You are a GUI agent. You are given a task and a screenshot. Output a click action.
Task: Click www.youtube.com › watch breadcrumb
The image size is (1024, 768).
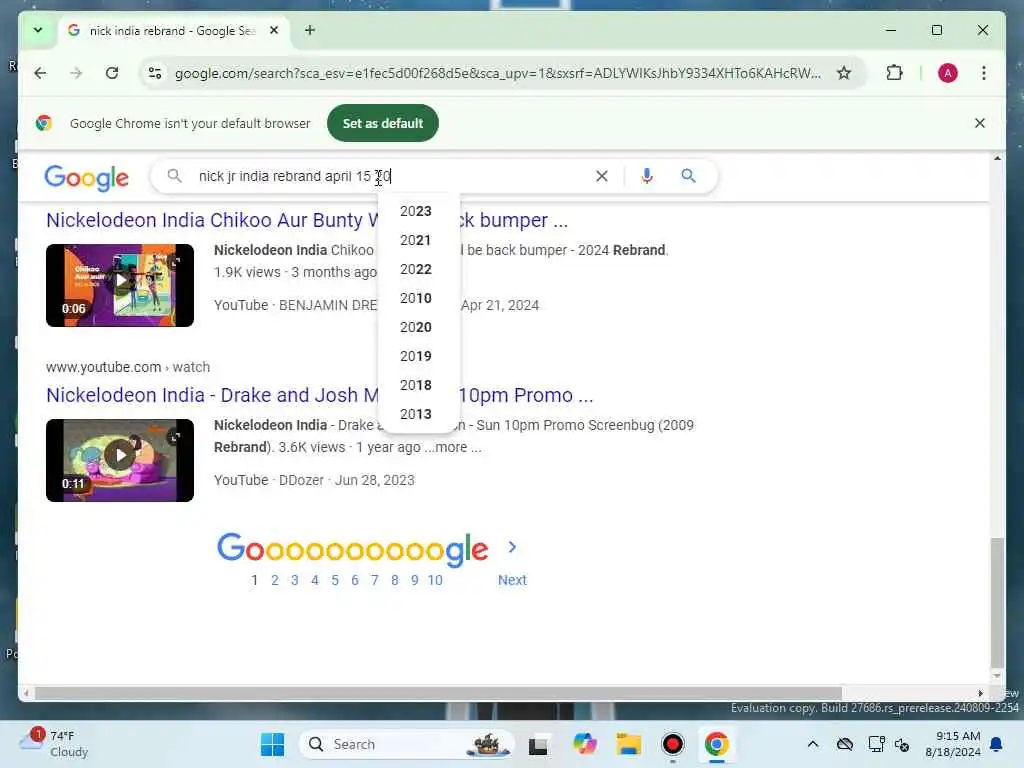(128, 367)
